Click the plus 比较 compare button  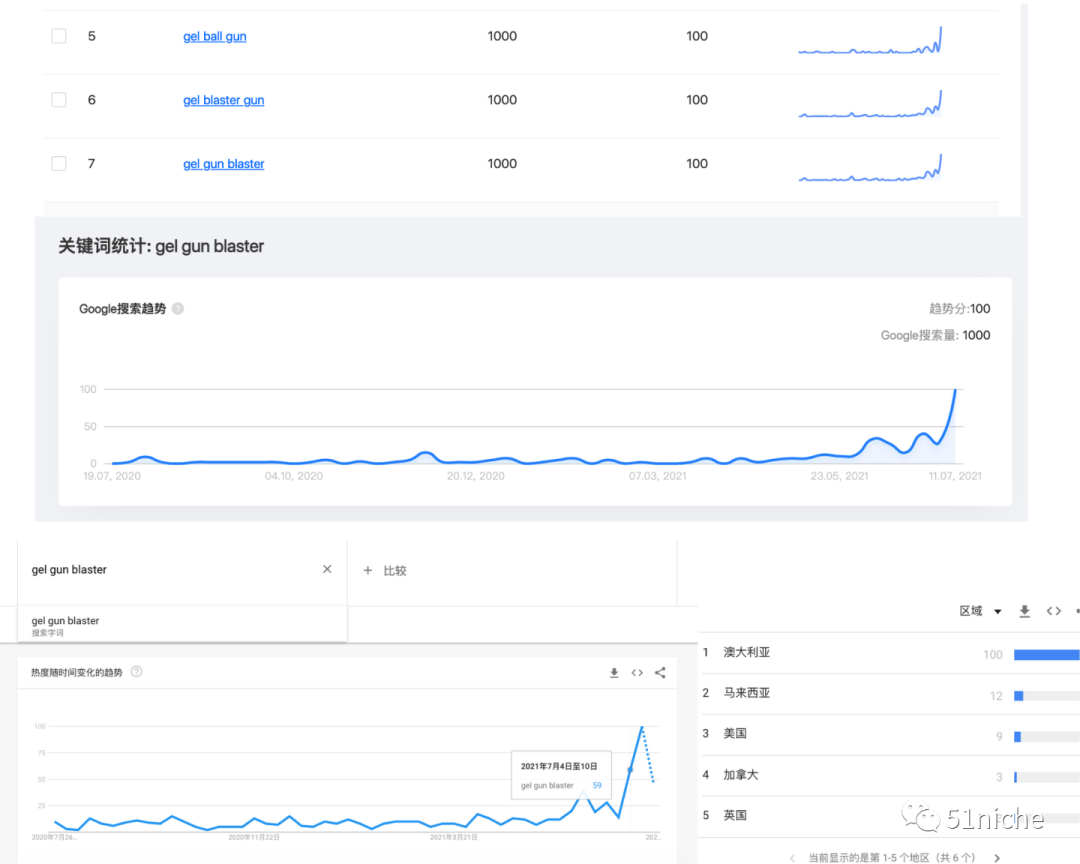[x=385, y=570]
